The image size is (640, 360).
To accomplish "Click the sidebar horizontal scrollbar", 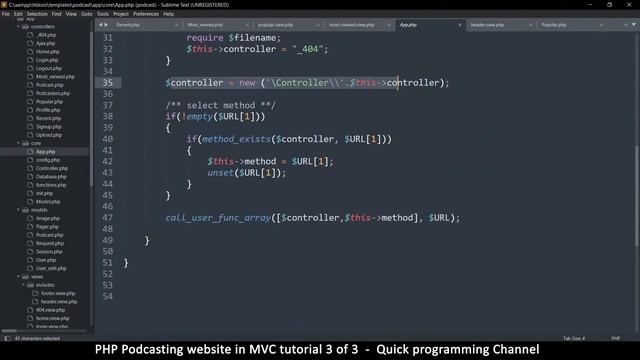I will 9,331.
